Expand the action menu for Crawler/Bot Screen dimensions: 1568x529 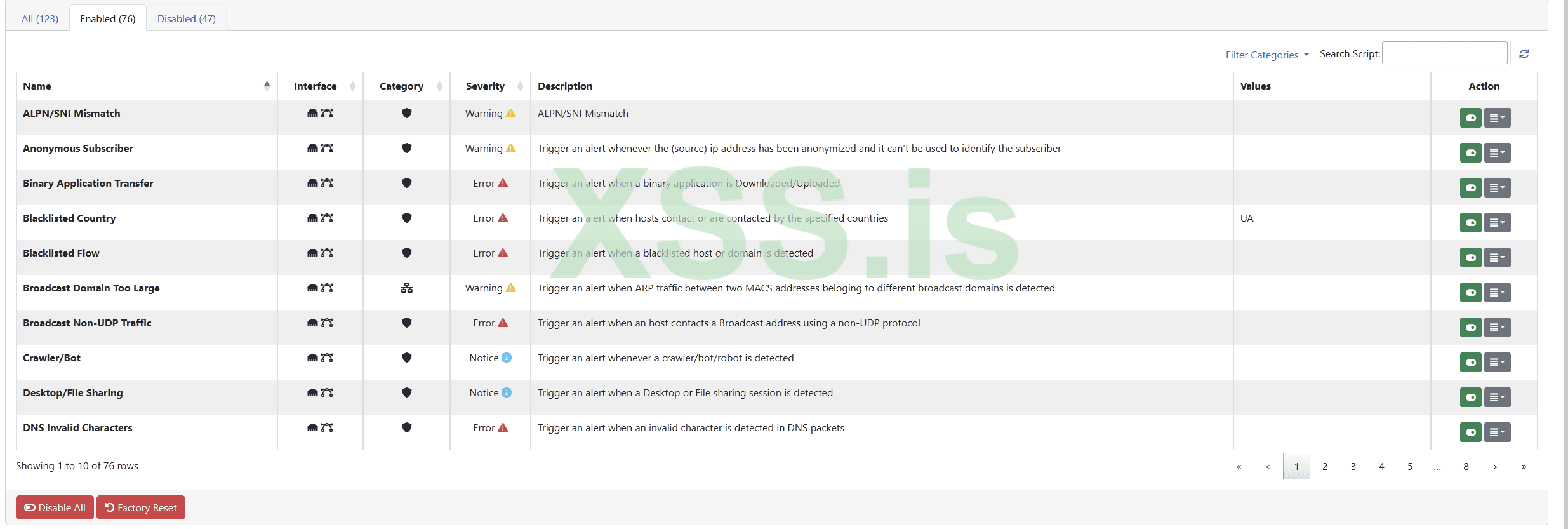(1497, 363)
